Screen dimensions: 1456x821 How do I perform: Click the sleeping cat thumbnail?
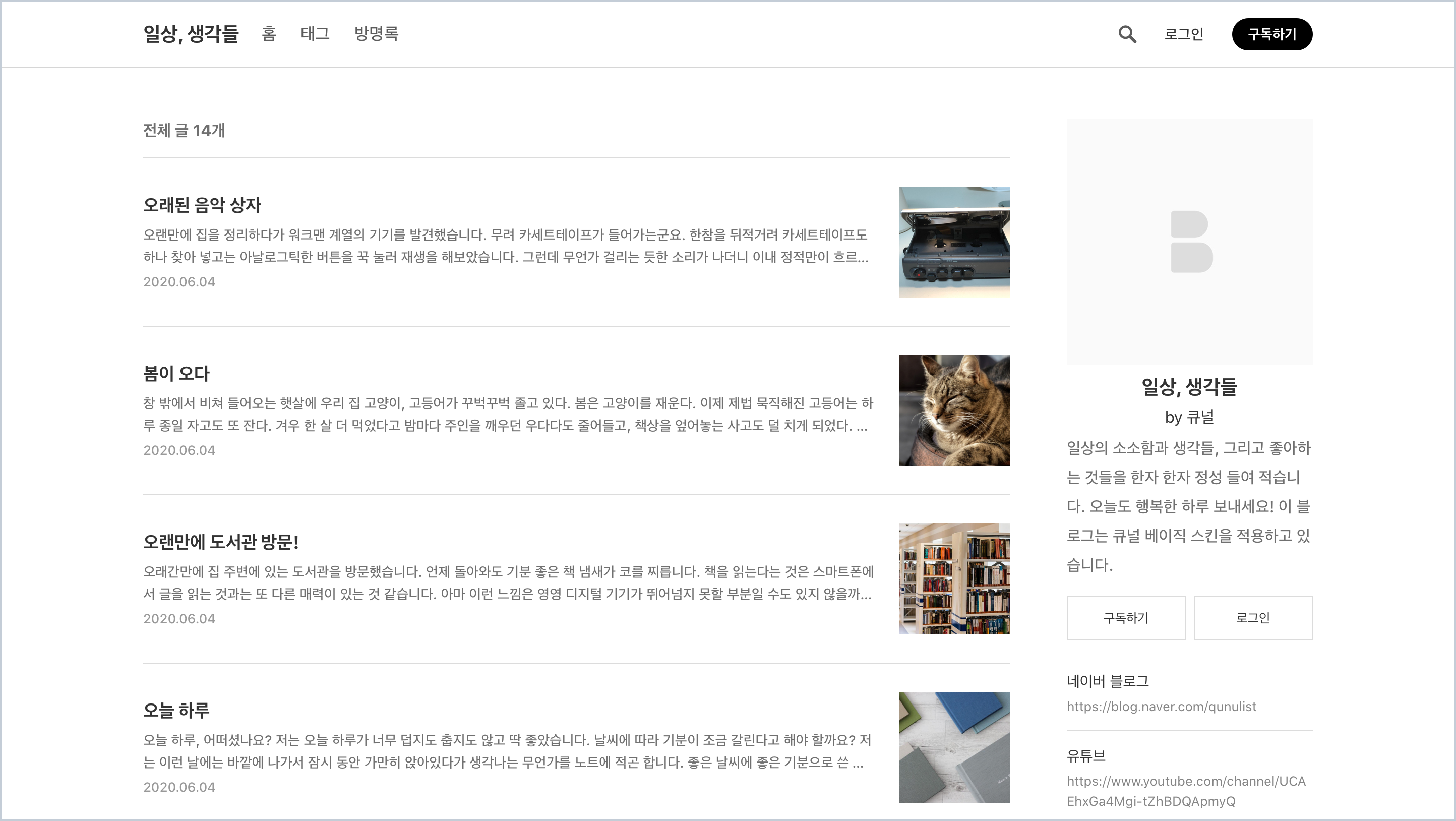(954, 410)
